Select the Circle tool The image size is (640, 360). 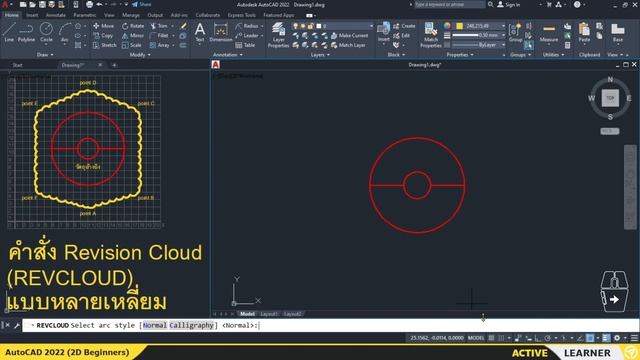46,33
